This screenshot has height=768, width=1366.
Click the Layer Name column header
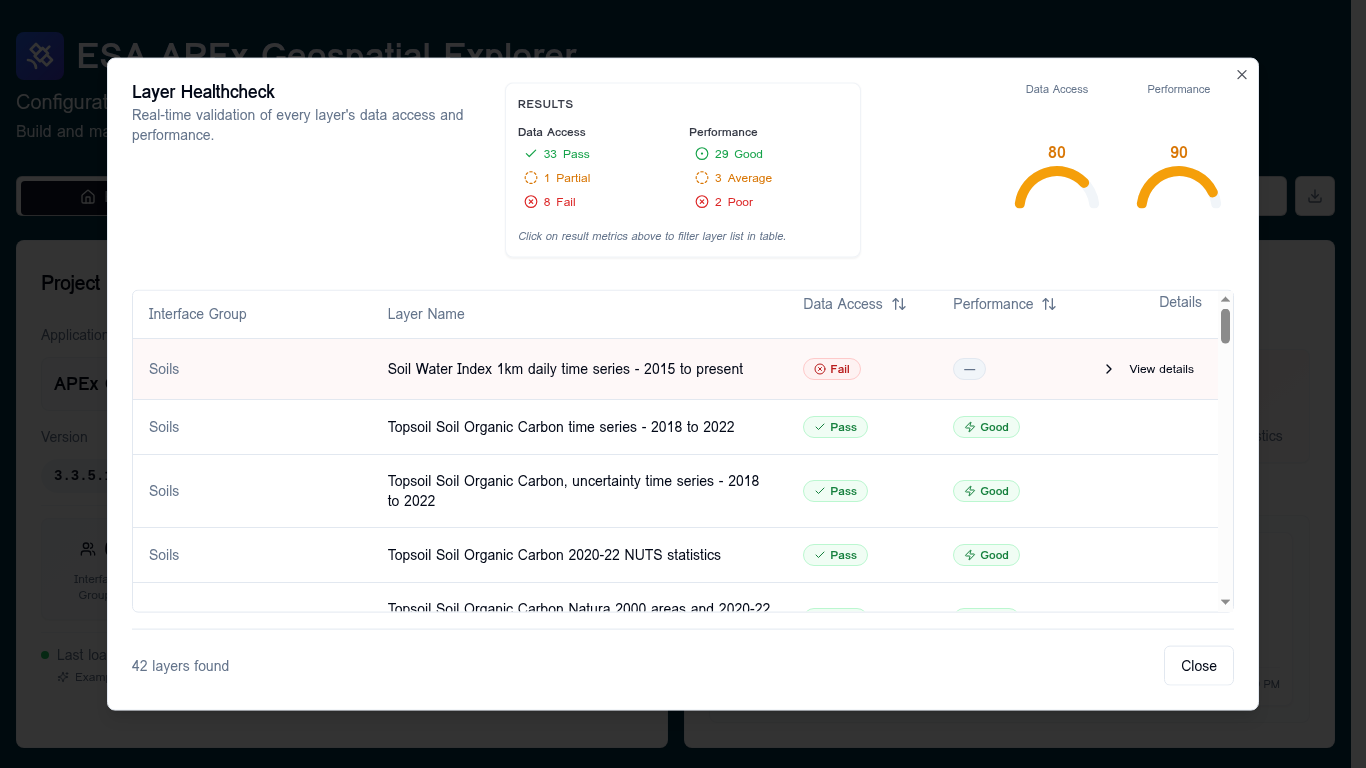tap(426, 314)
